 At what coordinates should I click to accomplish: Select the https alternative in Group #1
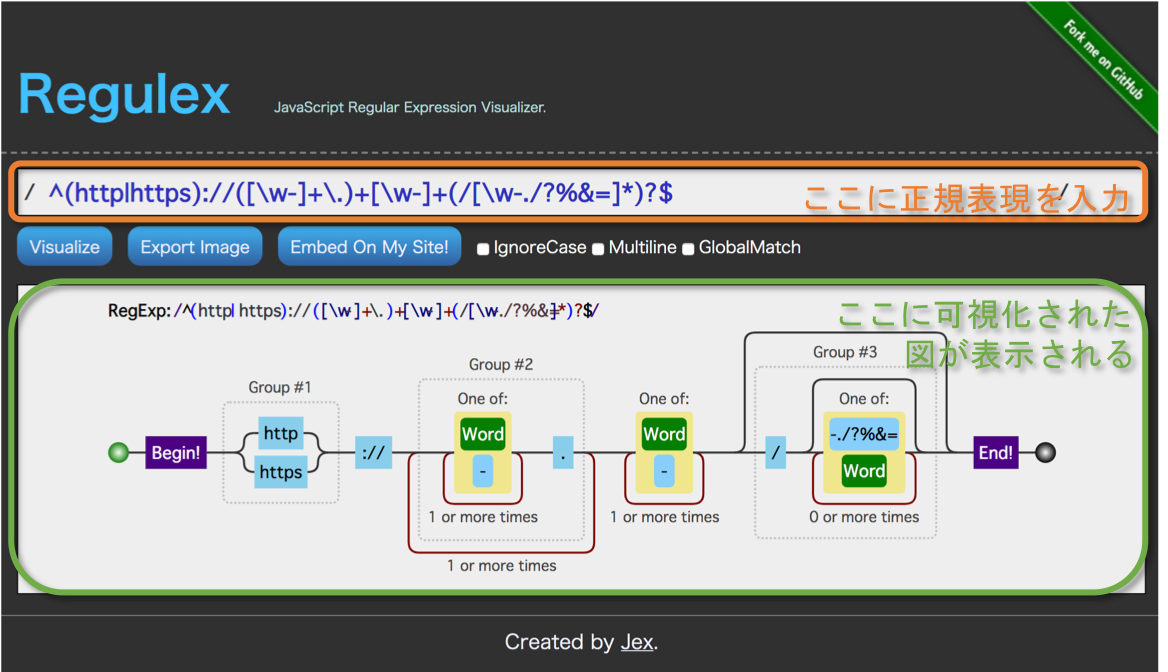[280, 471]
